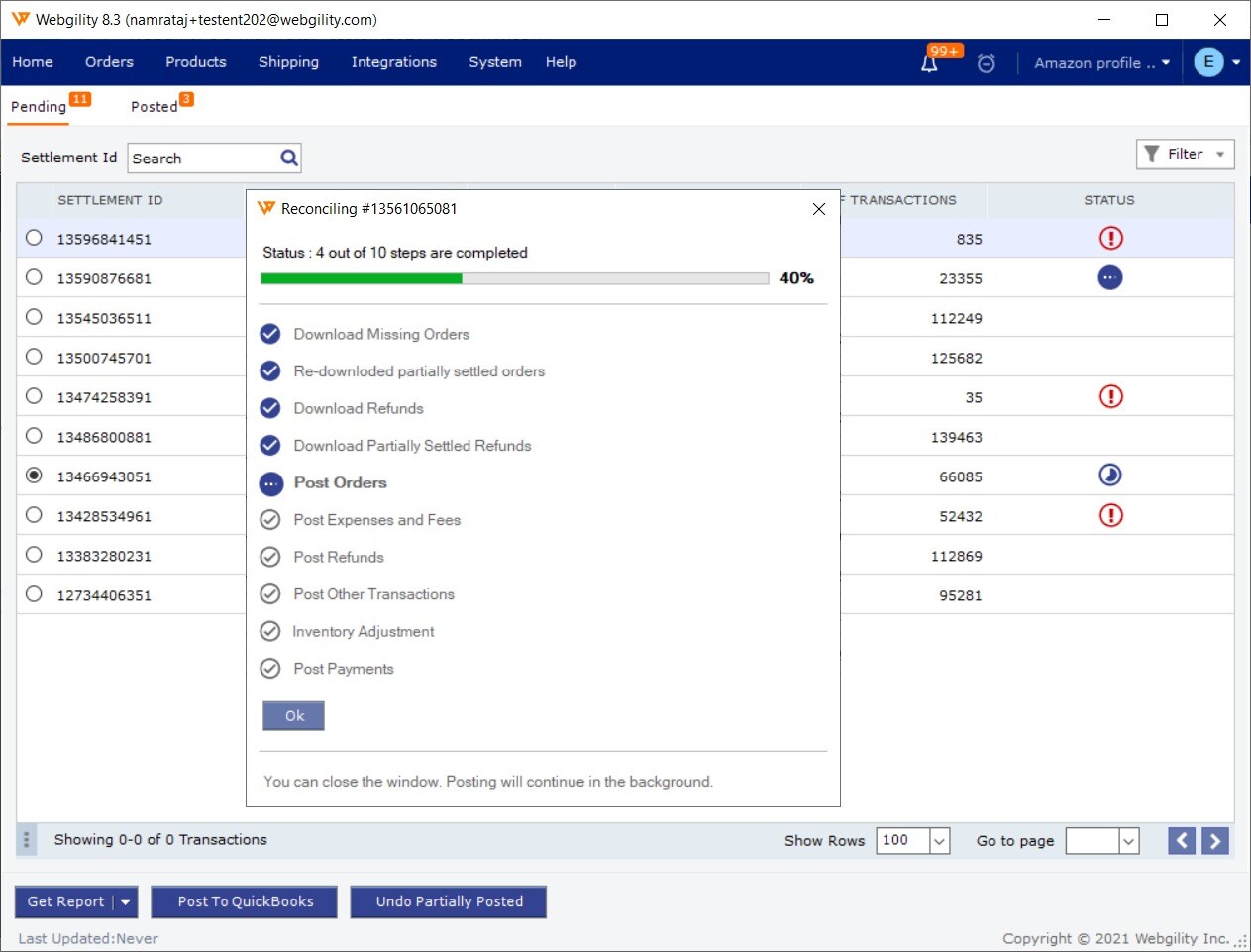Select settlement 13466943051 radio button

[34, 476]
